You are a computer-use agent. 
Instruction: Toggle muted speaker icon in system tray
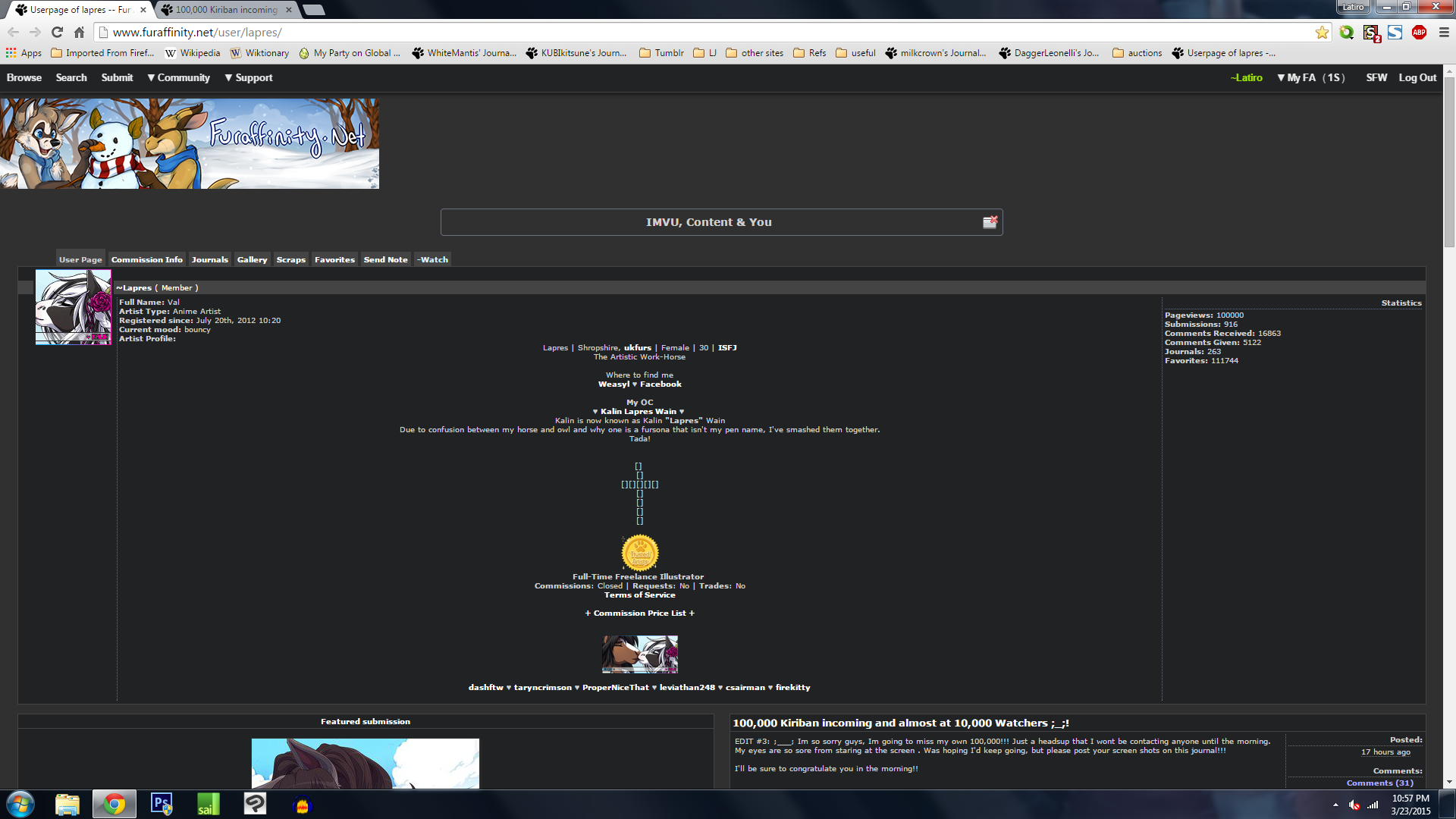pyautogui.click(x=1354, y=805)
